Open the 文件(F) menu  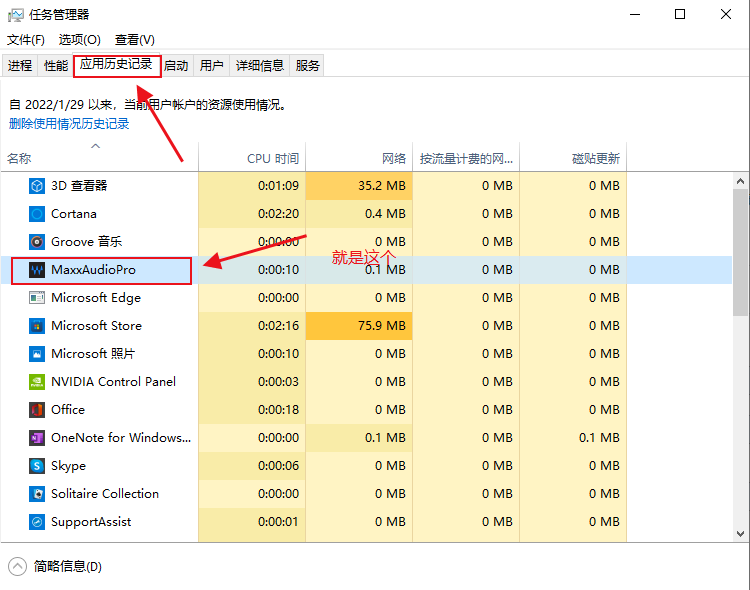pyautogui.click(x=26, y=40)
